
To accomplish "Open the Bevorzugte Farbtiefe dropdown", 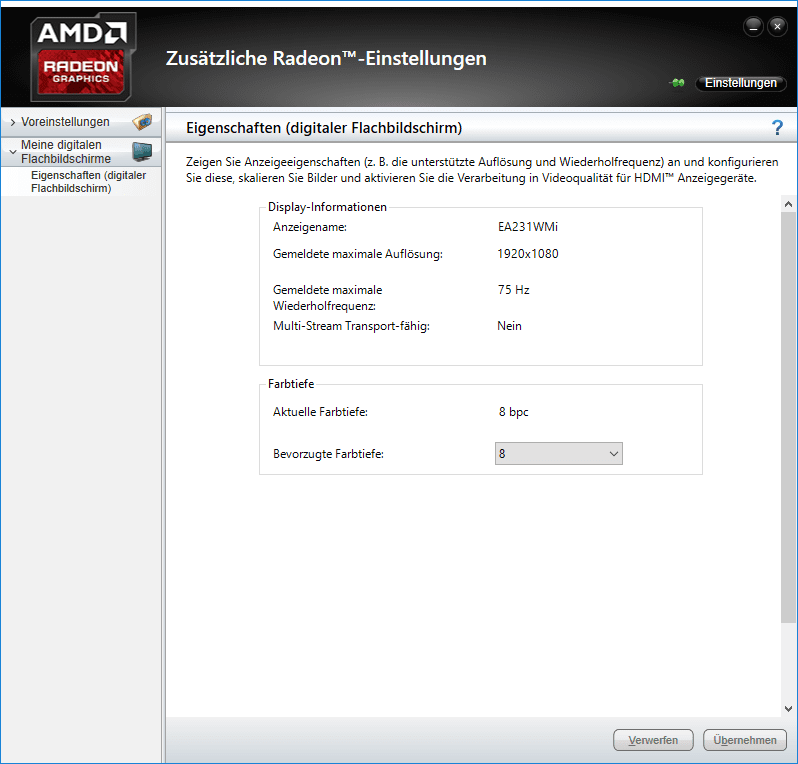I will click(558, 454).
